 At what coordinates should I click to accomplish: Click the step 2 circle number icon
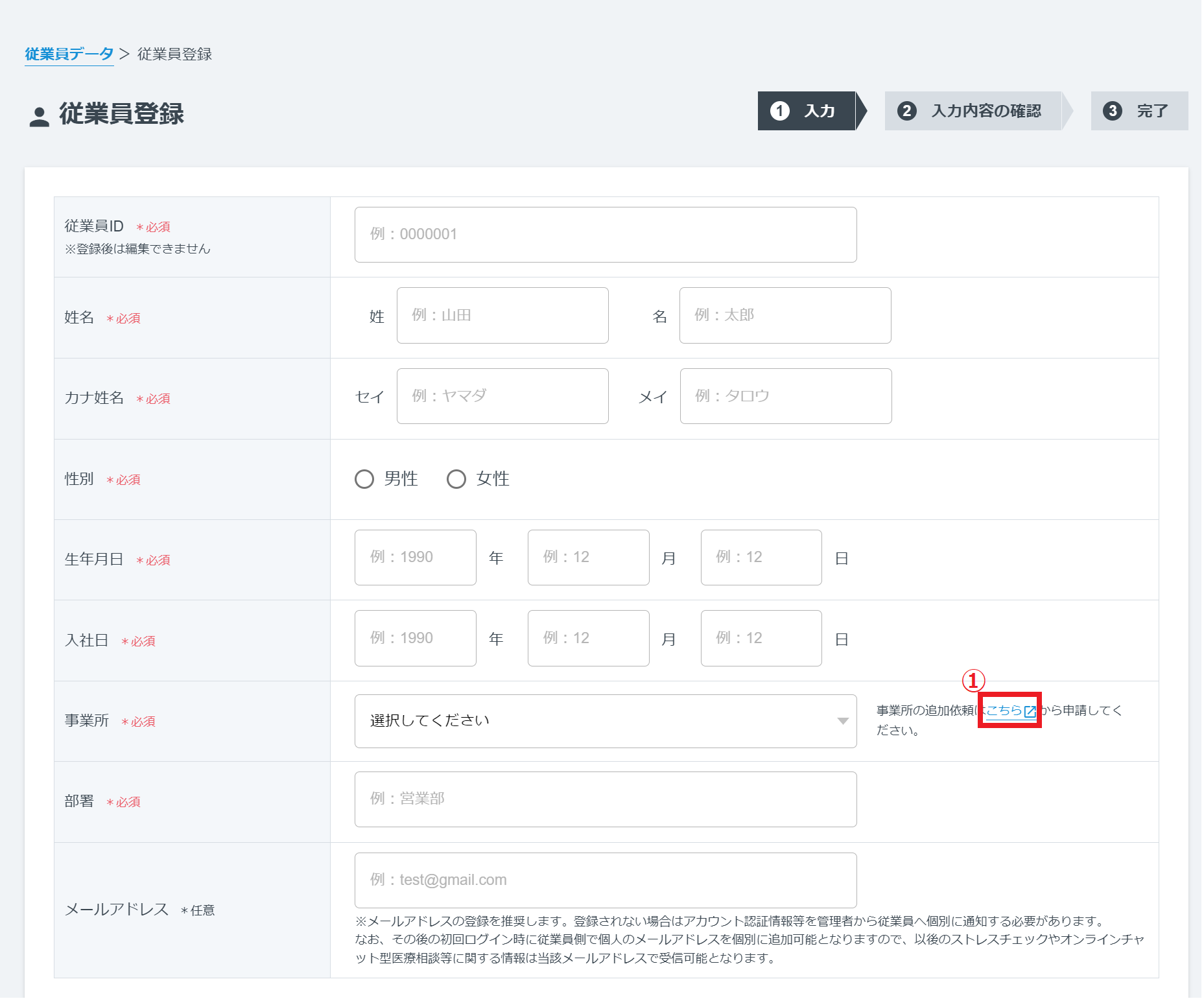(906, 111)
